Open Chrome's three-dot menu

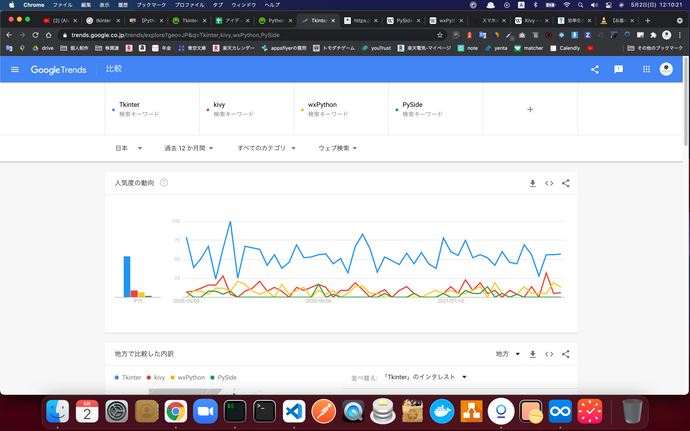pos(680,35)
